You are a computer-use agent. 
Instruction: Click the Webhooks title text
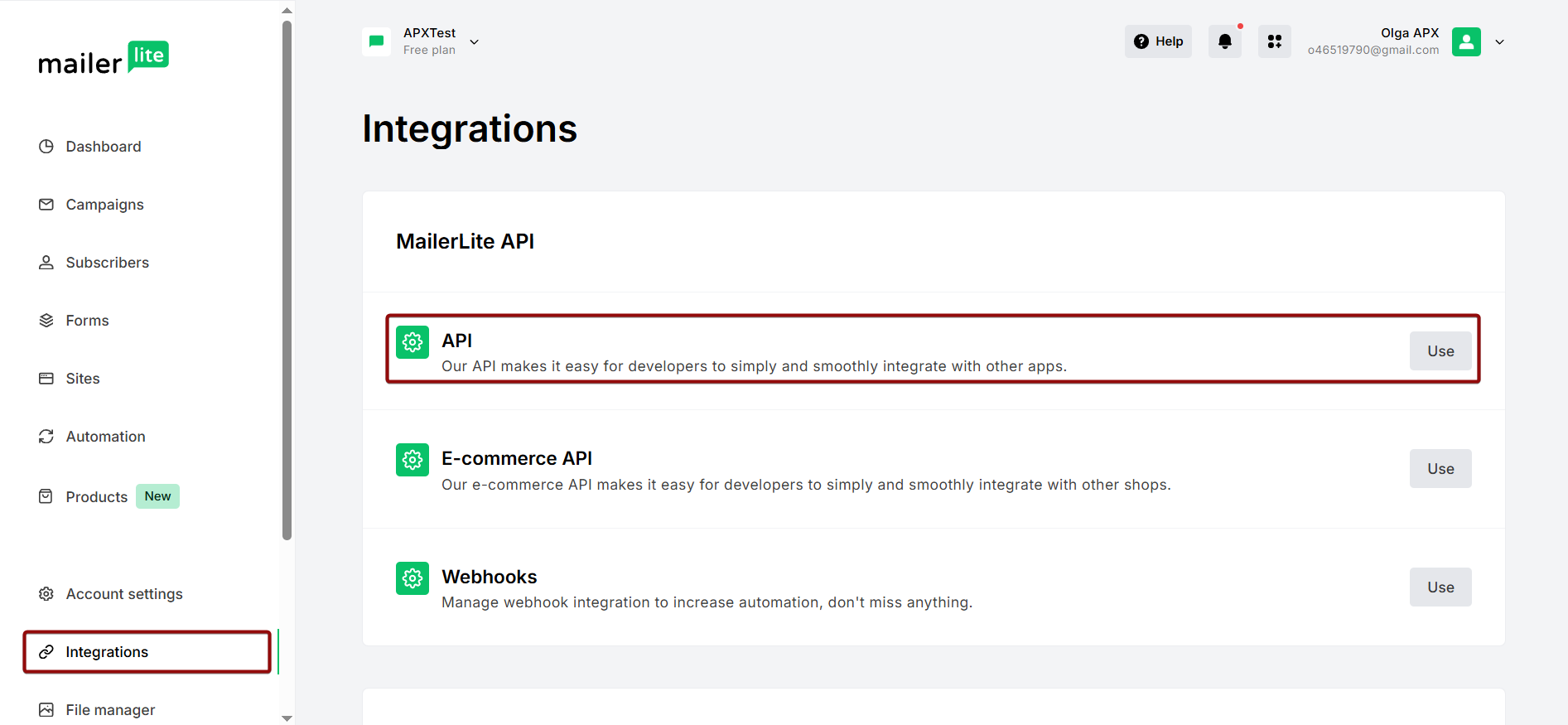490,577
